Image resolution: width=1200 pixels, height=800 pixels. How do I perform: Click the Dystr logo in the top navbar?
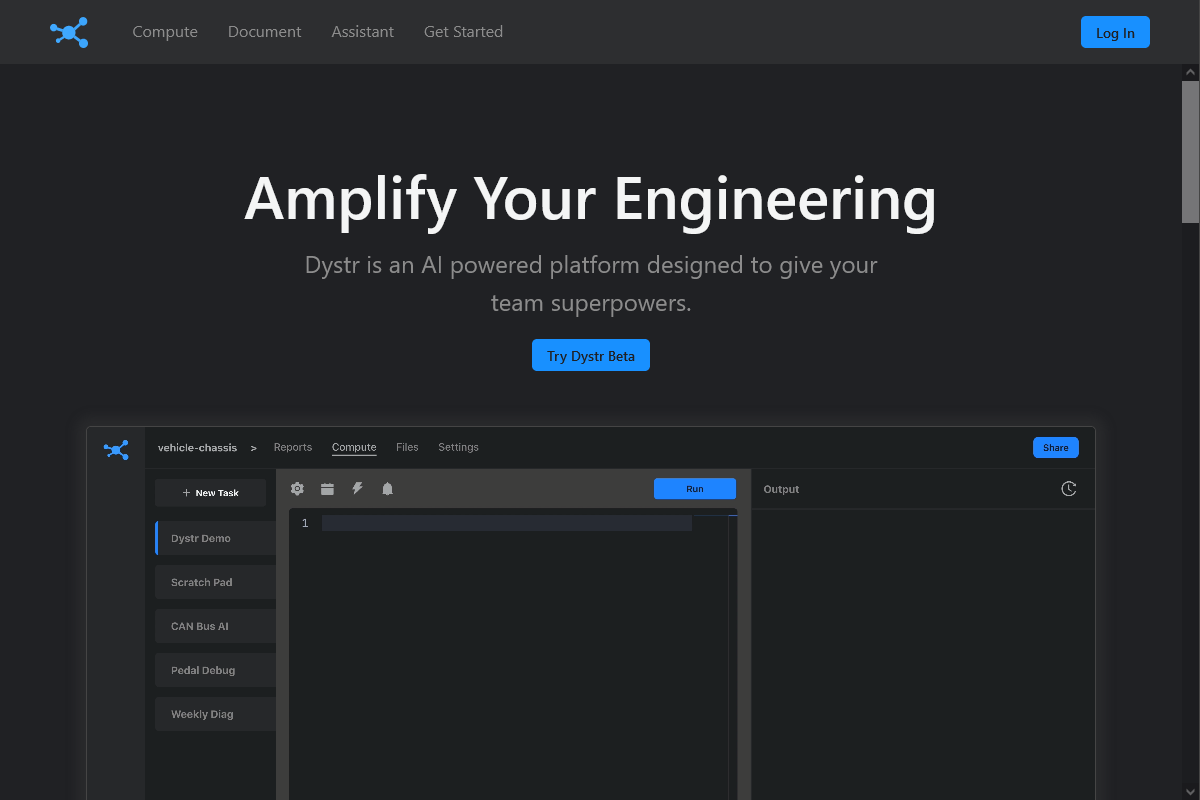click(x=68, y=31)
